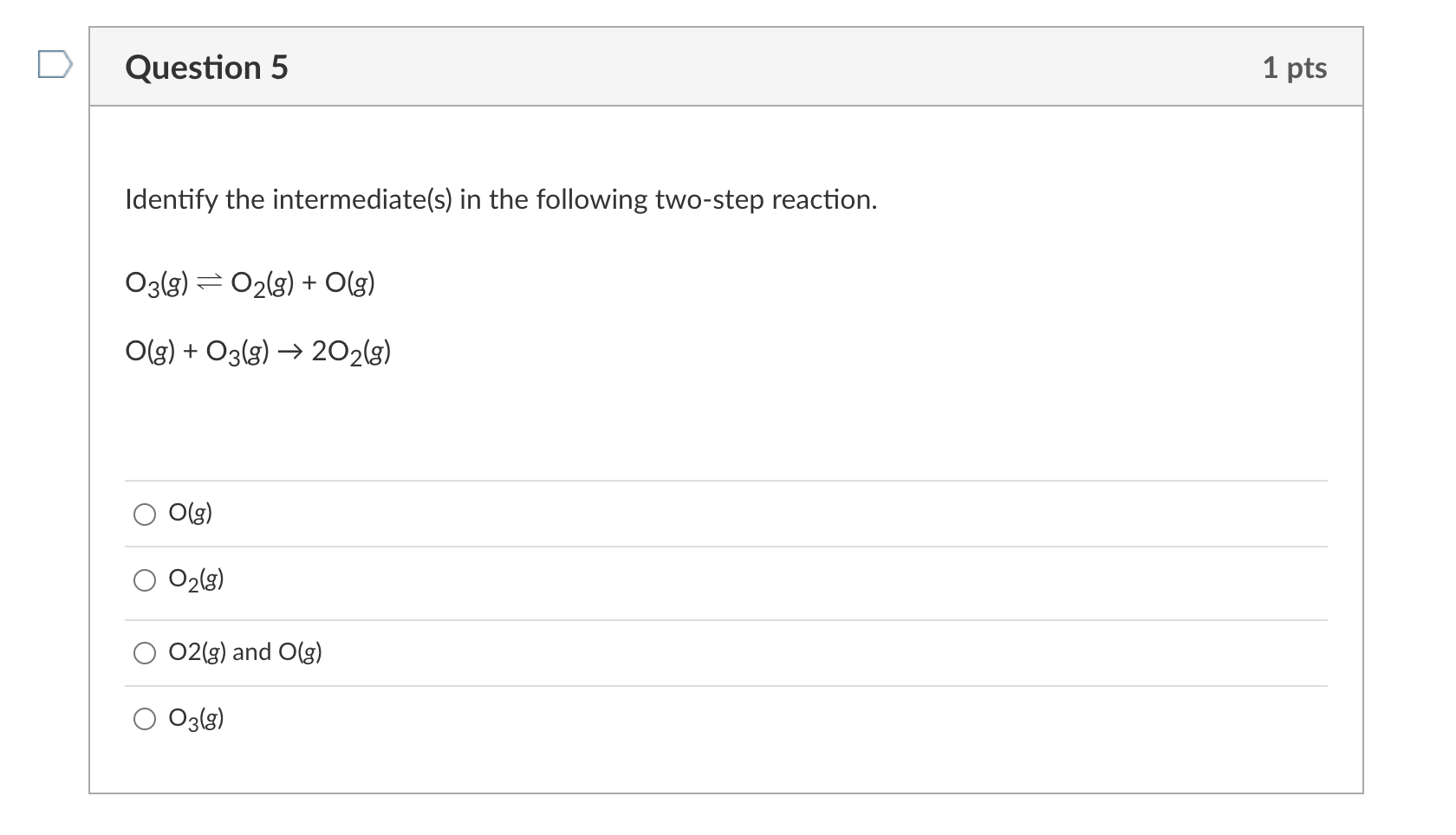1456x835 pixels.
Task: Click the O₃(g) answer label text
Action: 197,719
